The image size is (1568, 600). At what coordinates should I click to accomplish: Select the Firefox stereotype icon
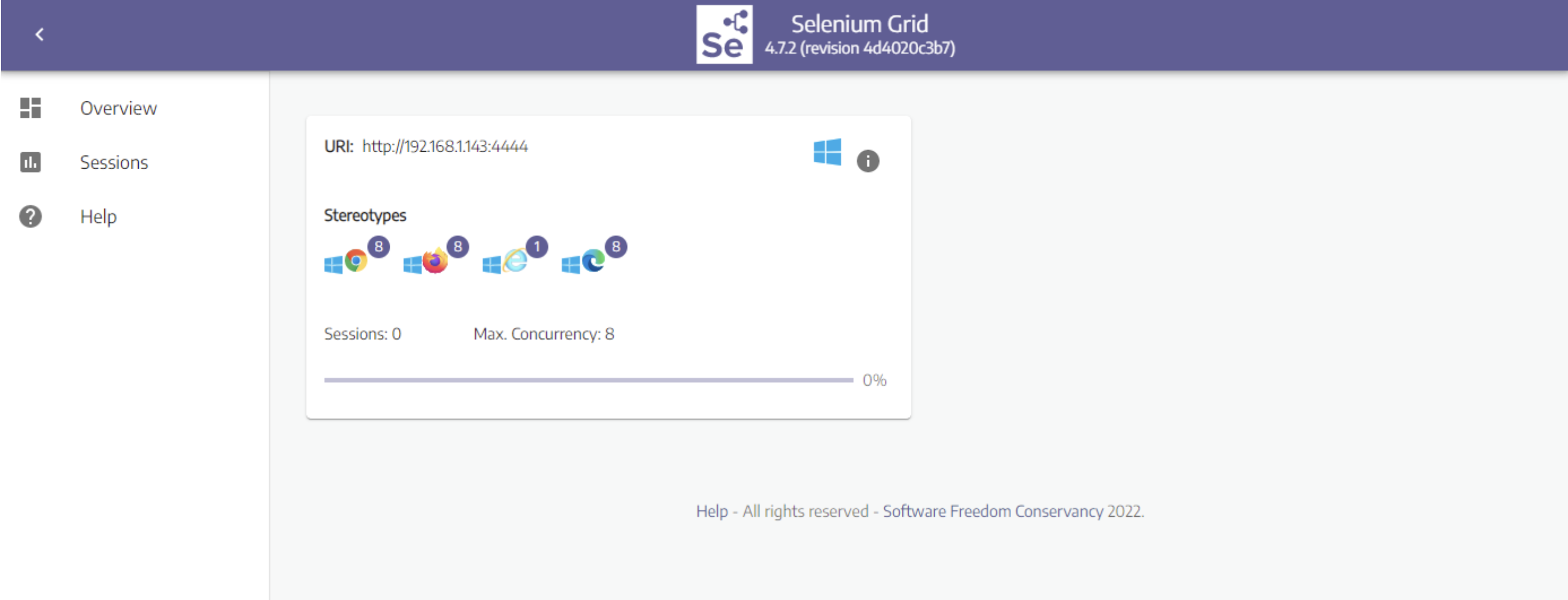[435, 261]
